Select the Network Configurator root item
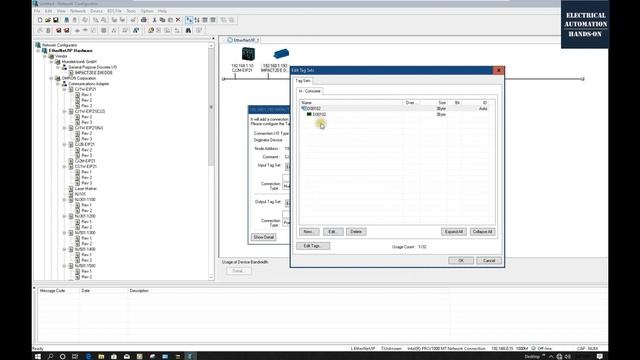The image size is (640, 360). [x=59, y=45]
